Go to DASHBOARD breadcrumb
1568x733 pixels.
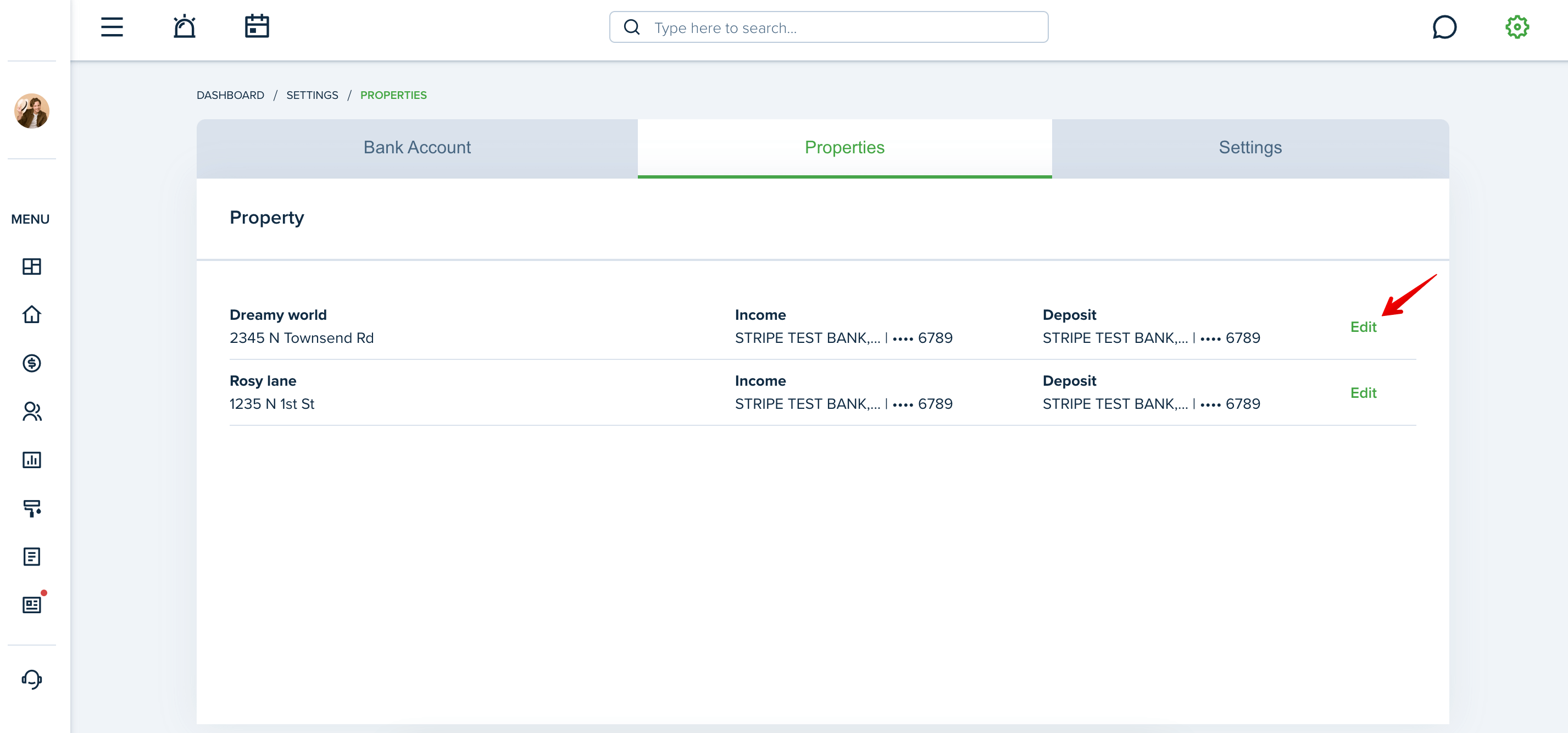[x=230, y=96]
